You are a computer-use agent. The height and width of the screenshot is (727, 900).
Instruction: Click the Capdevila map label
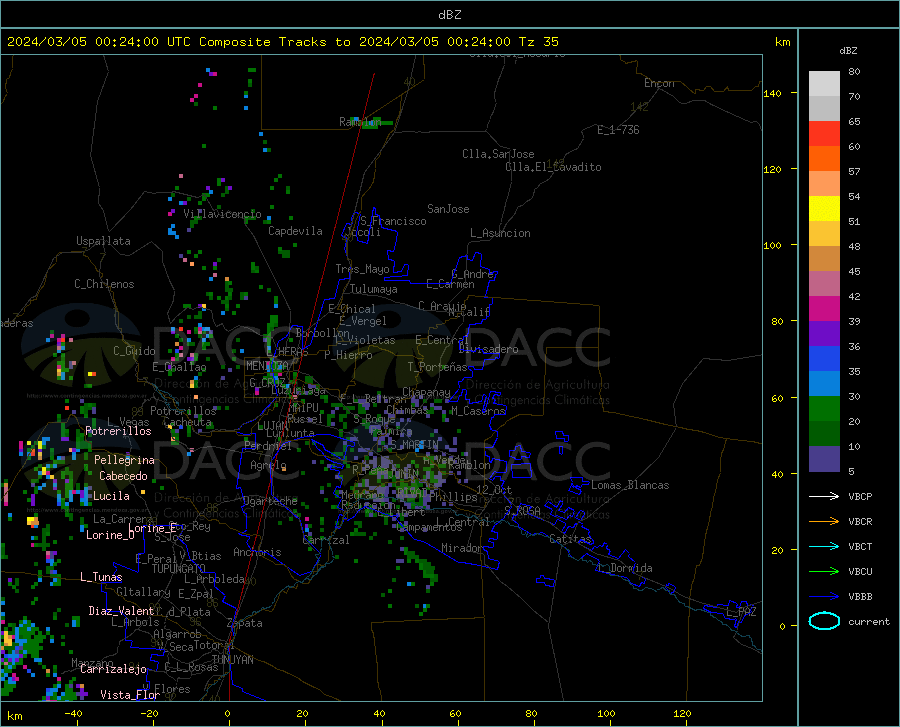point(295,231)
